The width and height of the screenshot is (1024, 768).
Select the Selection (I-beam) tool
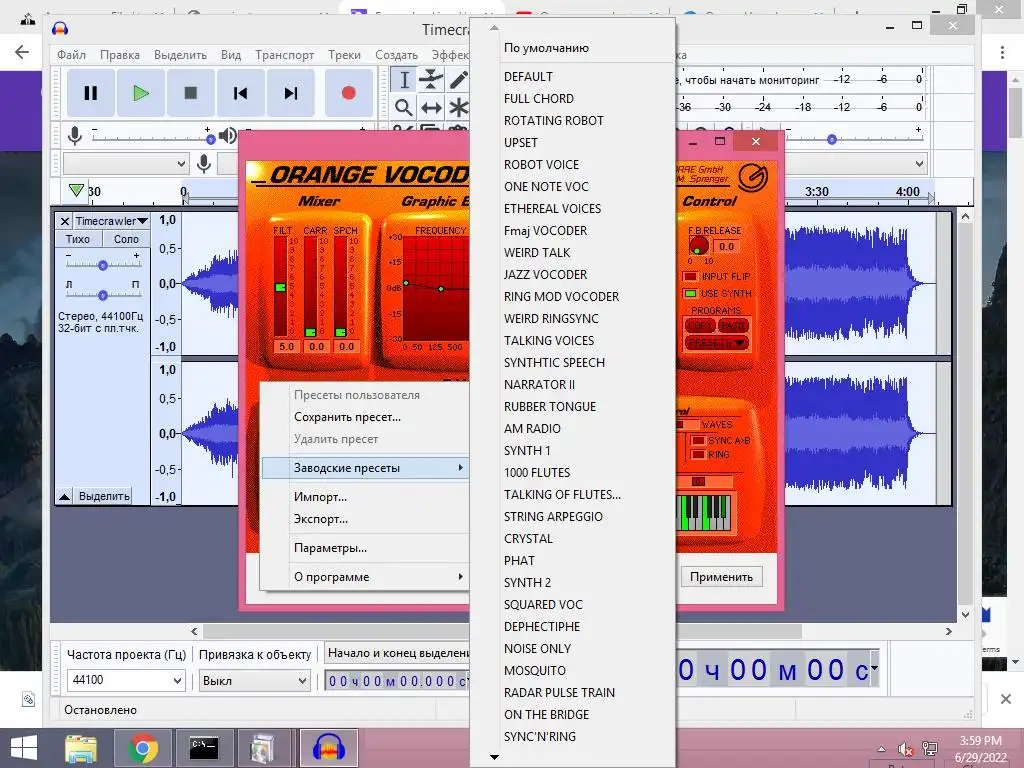[404, 80]
